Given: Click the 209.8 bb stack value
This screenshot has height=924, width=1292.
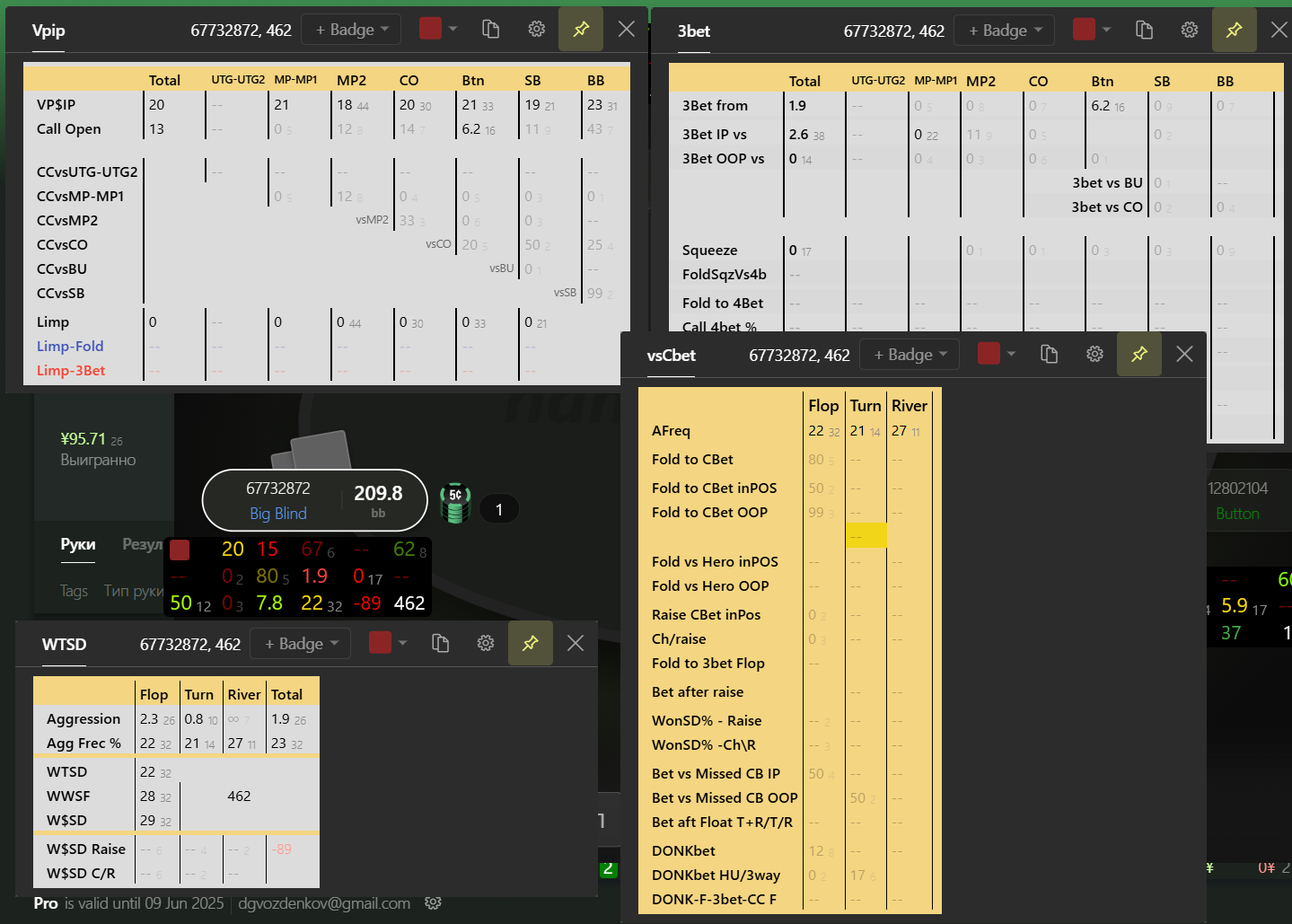Looking at the screenshot, I should pos(378,493).
